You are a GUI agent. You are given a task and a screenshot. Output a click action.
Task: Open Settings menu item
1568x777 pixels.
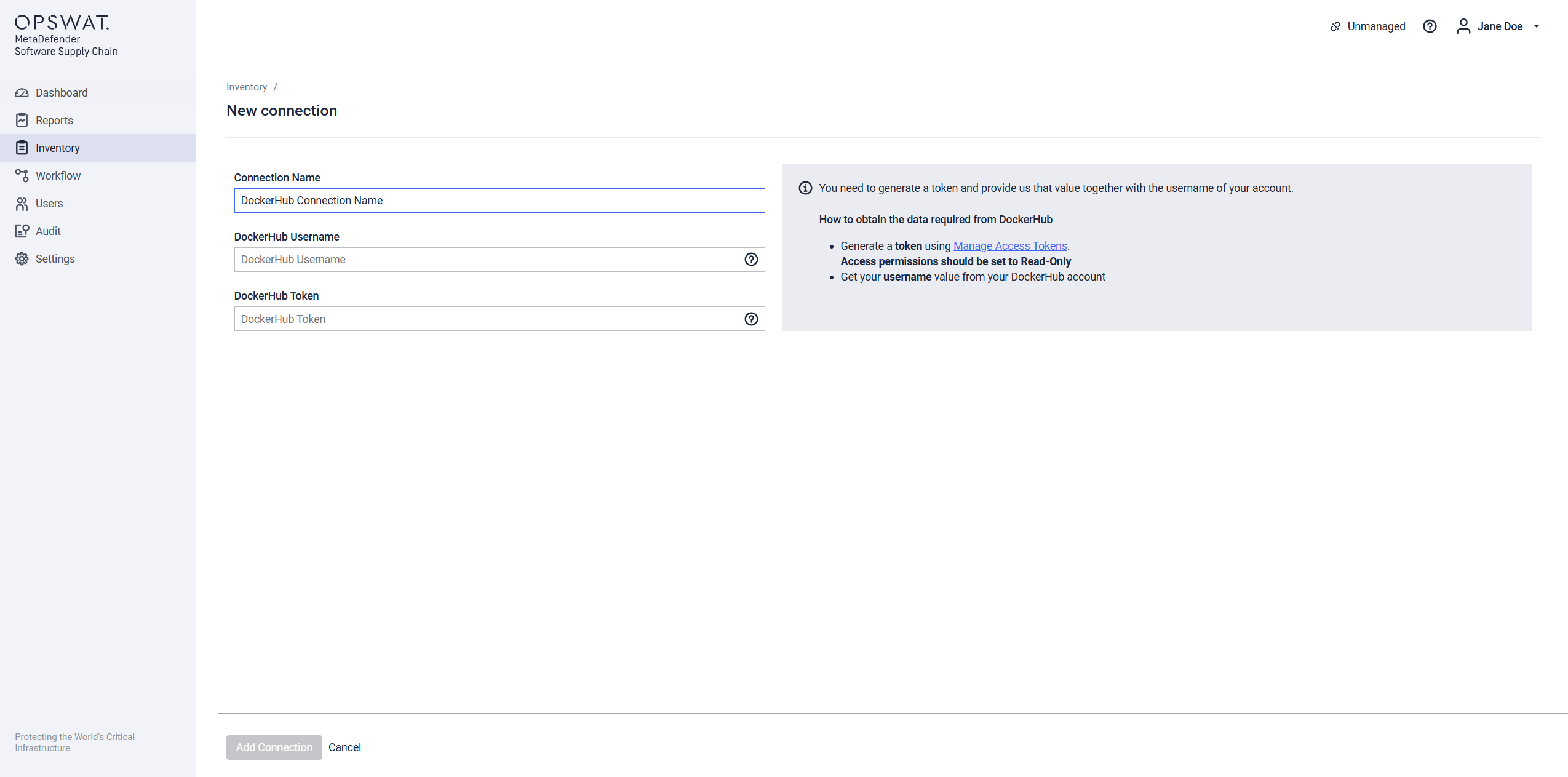pos(98,259)
